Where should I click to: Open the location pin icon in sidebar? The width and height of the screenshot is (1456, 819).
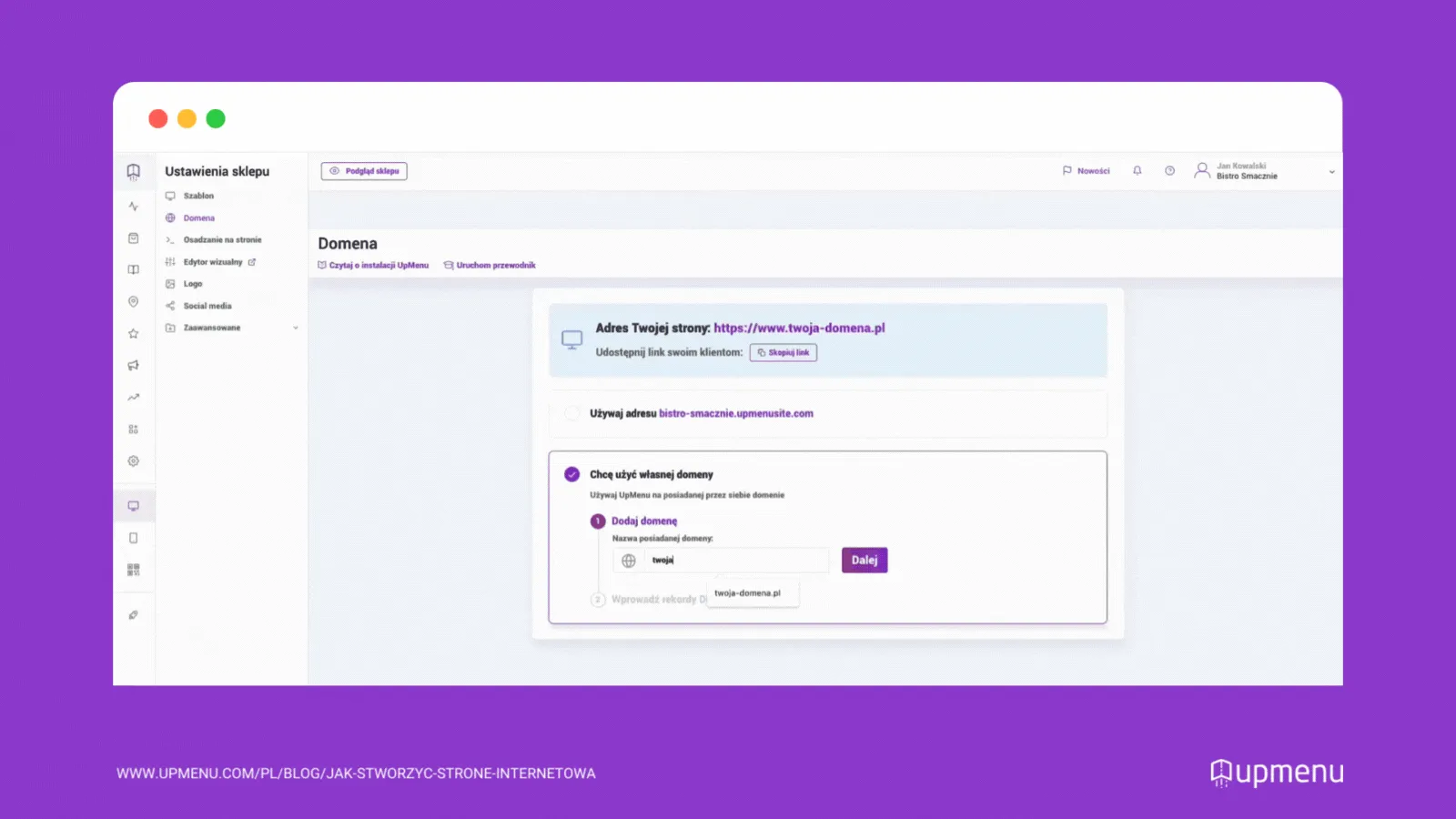[134, 301]
